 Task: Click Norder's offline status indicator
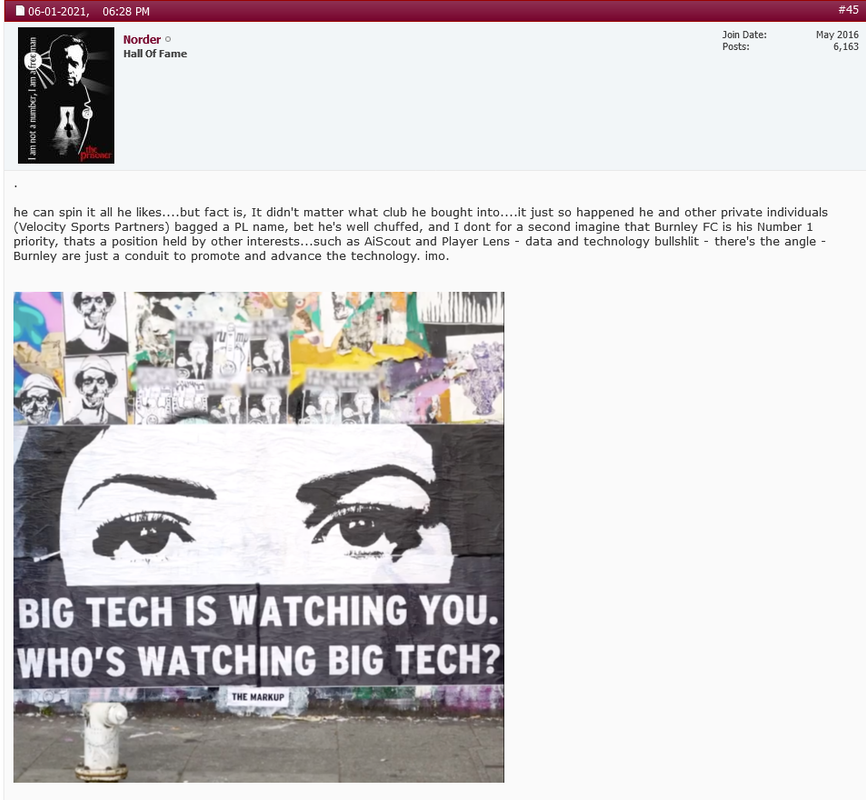coord(168,39)
